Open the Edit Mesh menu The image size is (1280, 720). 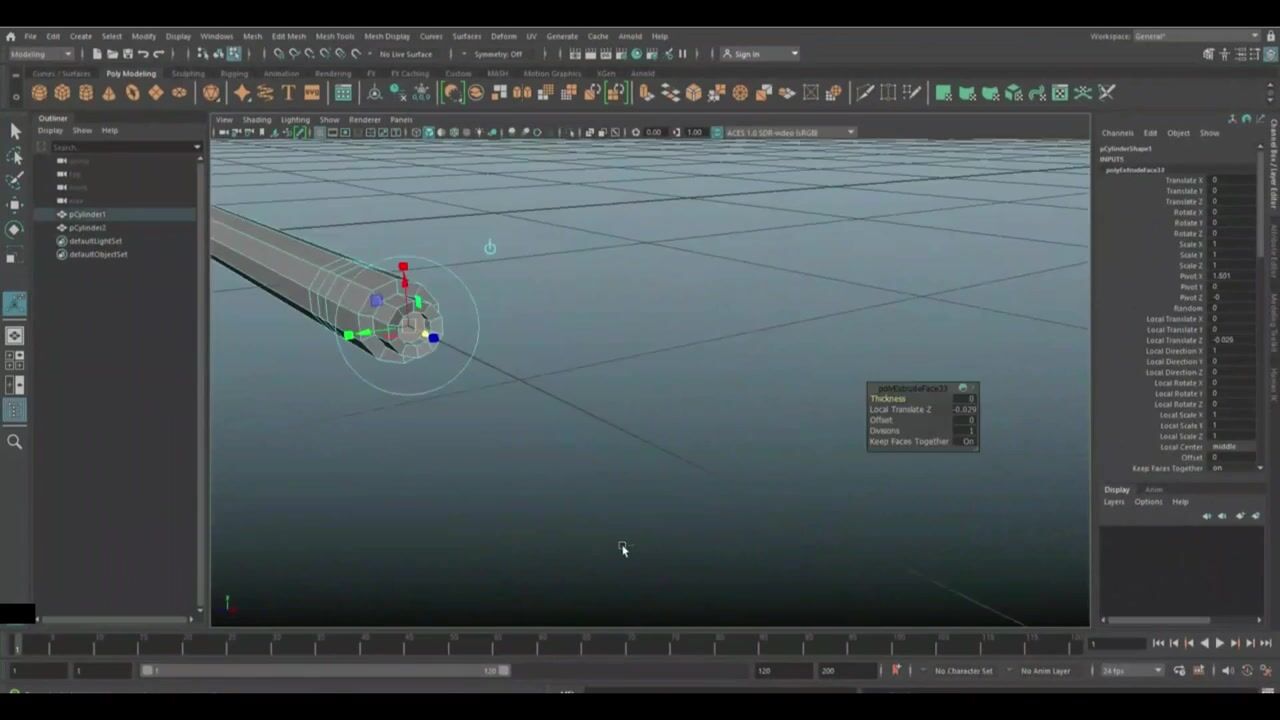pos(289,36)
